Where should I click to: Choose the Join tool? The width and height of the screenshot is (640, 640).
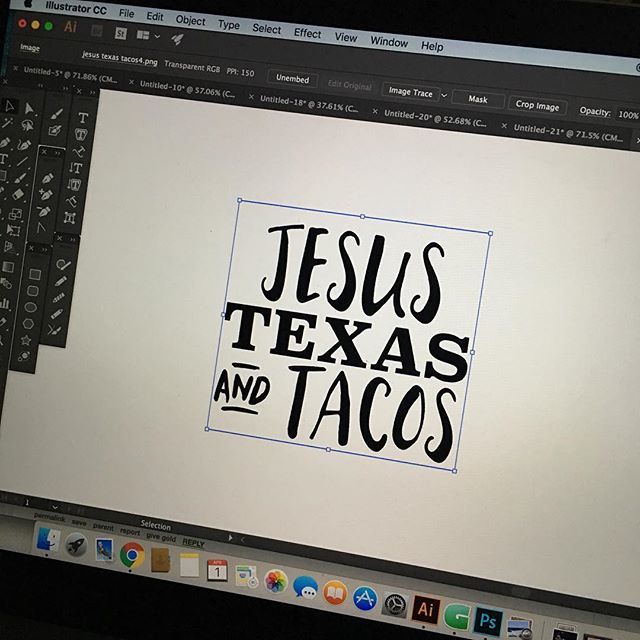pos(55,330)
